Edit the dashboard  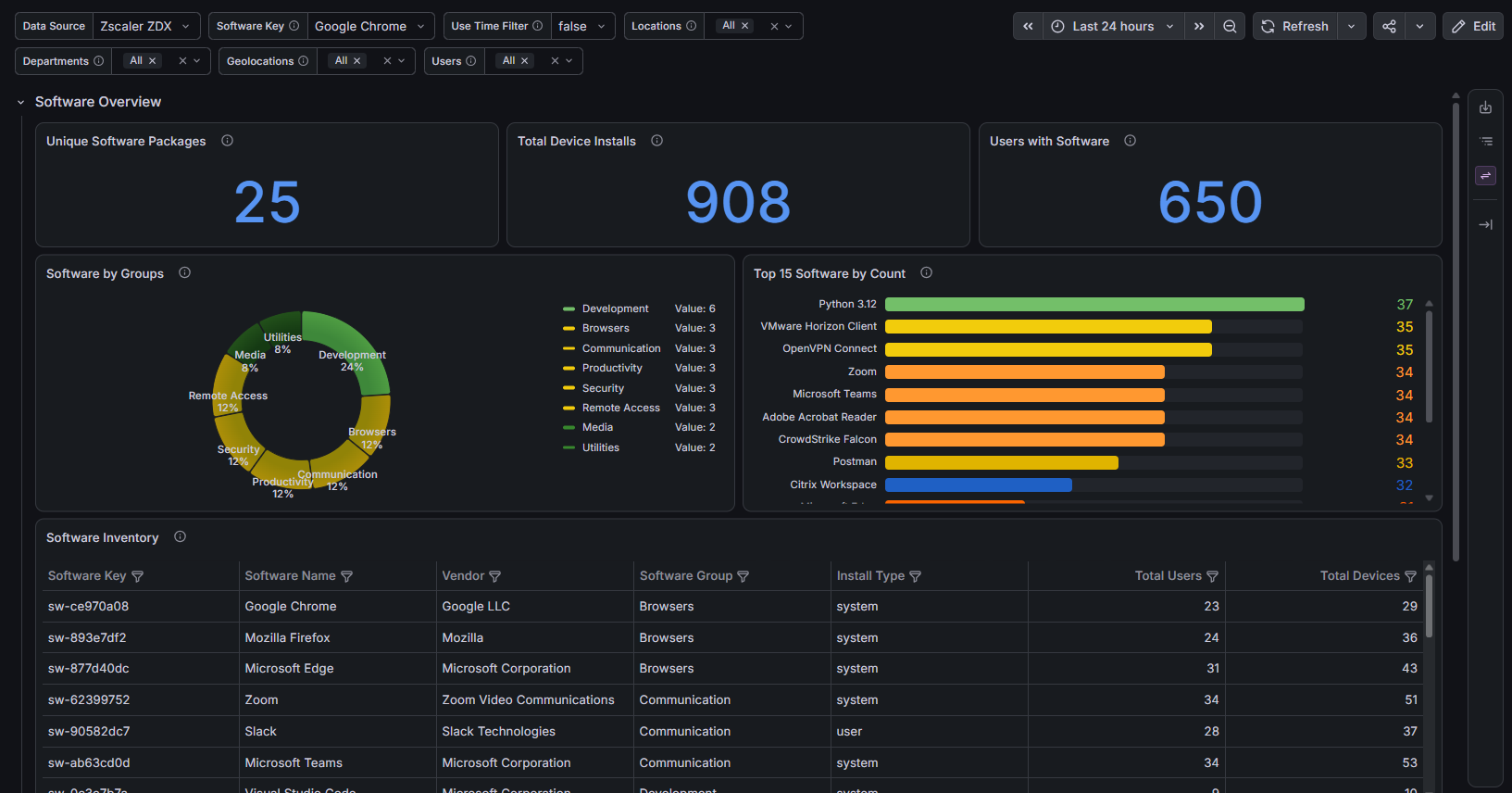point(1473,26)
